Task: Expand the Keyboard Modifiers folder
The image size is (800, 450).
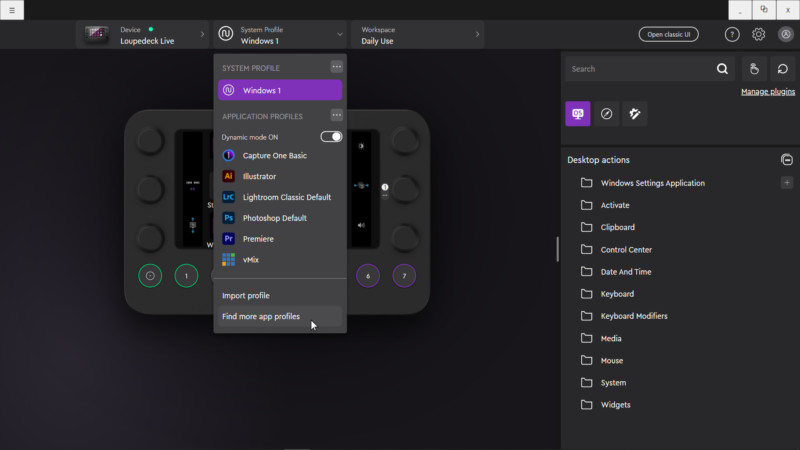Action: (x=624, y=316)
